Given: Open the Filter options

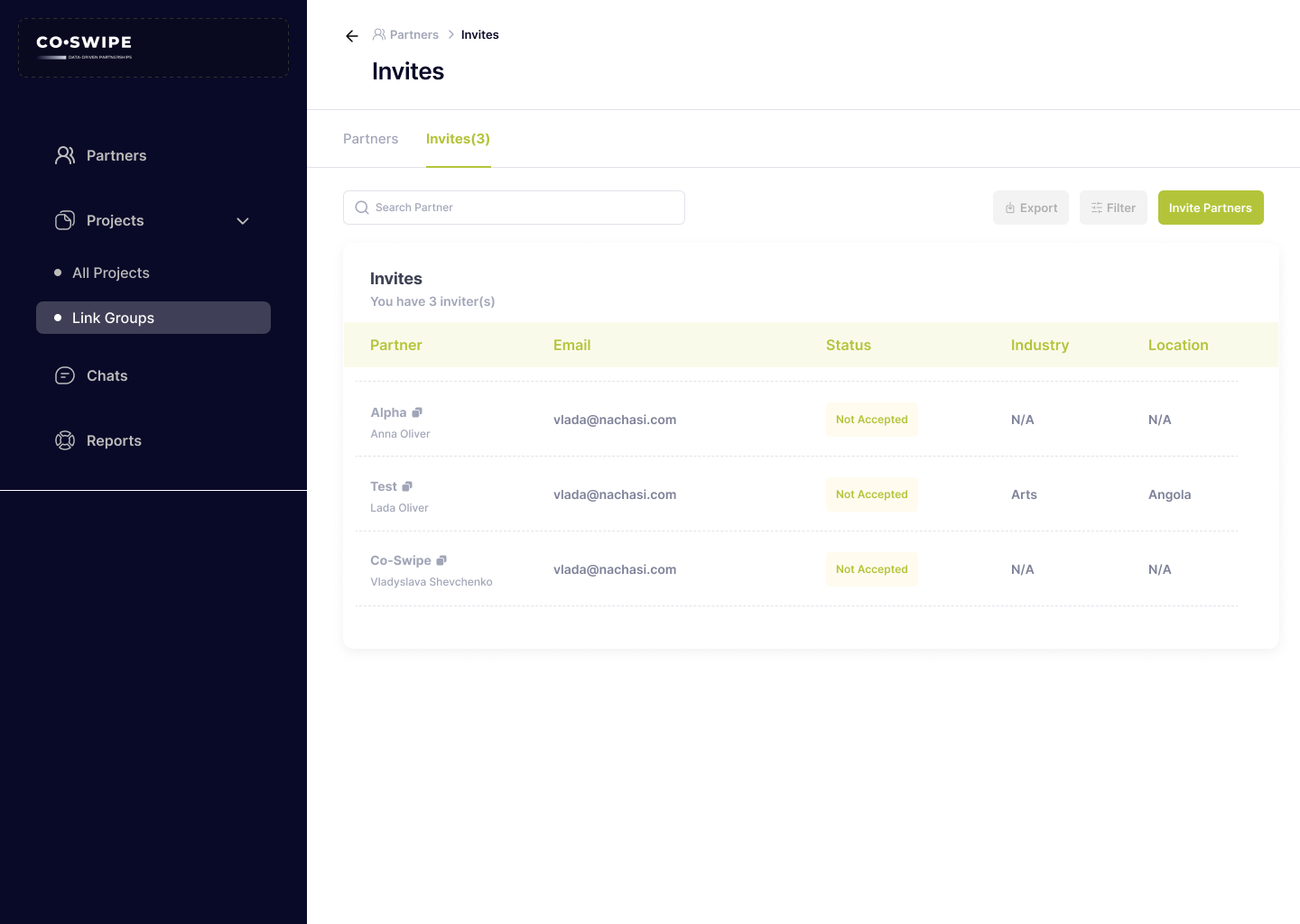Looking at the screenshot, I should (1112, 208).
